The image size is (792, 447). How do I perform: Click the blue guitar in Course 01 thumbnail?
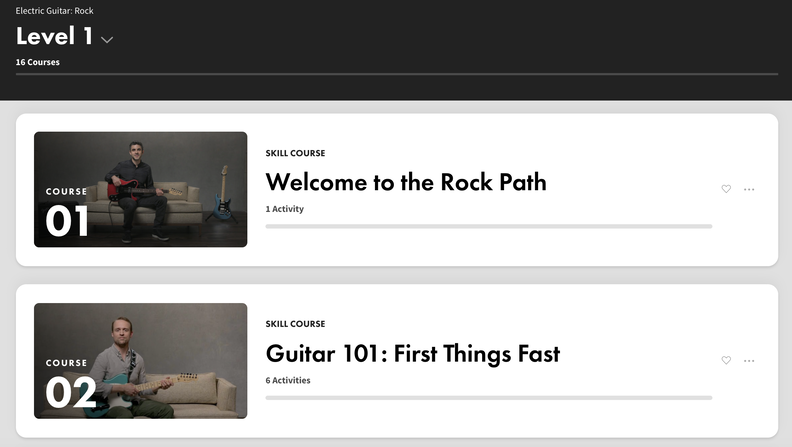coord(223,195)
